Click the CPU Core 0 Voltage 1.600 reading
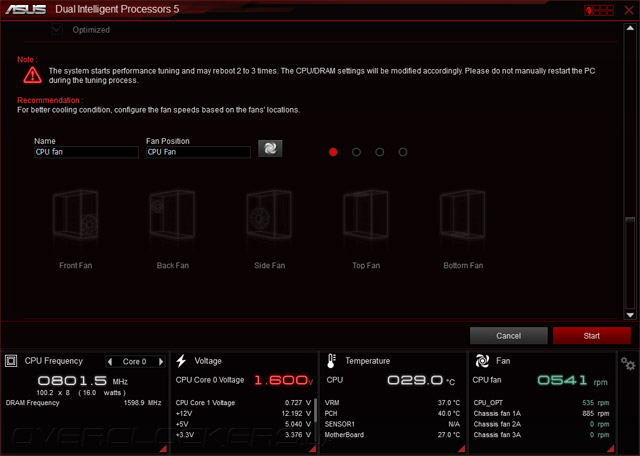Image resolution: width=640 pixels, height=456 pixels. [x=283, y=380]
